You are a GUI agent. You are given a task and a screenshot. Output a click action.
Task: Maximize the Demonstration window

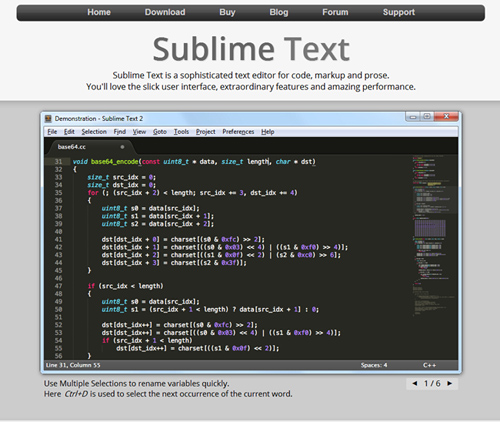point(427,117)
